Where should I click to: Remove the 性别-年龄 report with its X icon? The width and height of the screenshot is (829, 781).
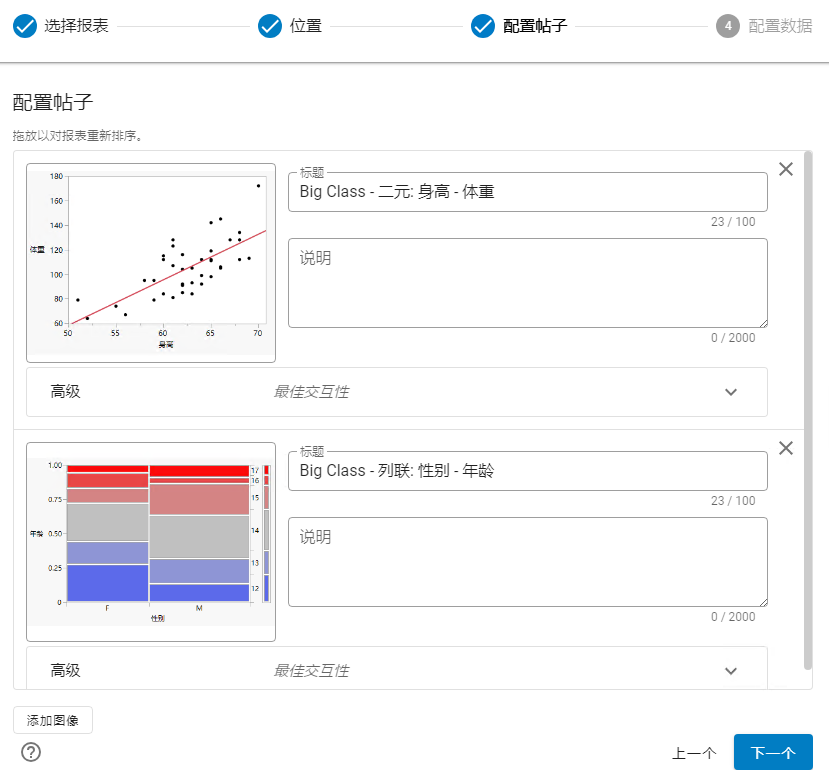pyautogui.click(x=785, y=448)
